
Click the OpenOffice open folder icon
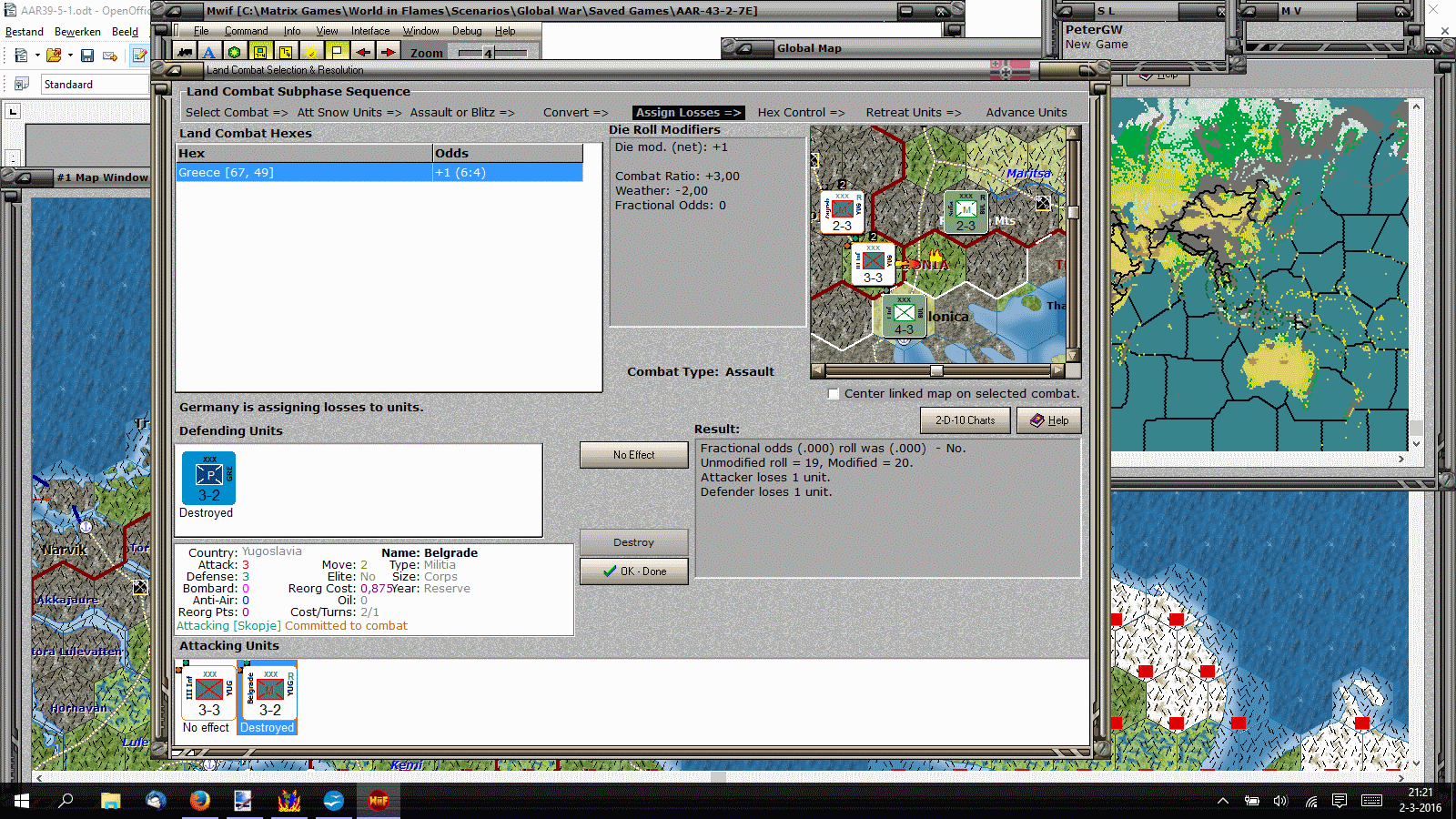(x=54, y=56)
